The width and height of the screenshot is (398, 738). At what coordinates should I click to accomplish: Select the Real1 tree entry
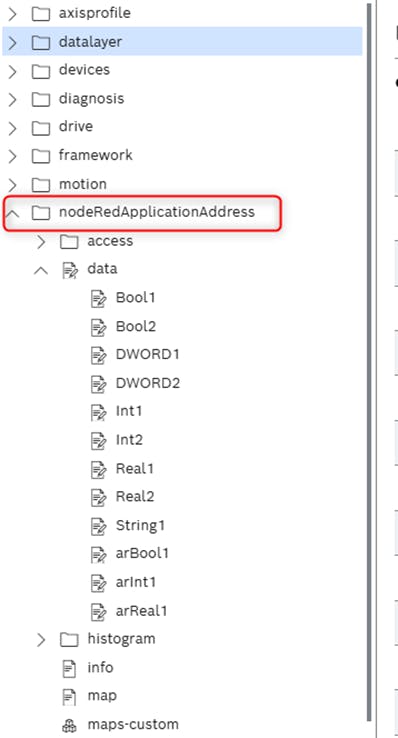(x=135, y=469)
